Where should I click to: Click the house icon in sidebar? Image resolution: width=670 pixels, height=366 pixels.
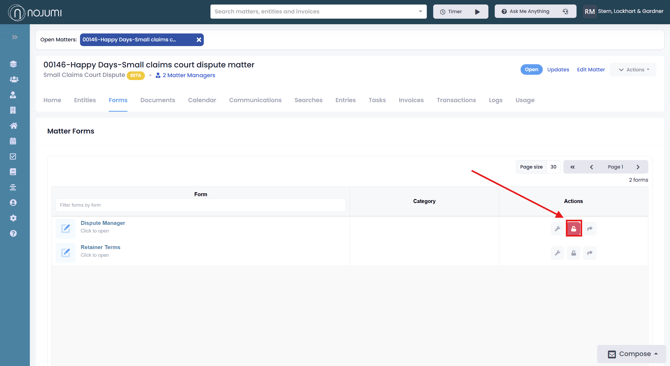click(14, 126)
